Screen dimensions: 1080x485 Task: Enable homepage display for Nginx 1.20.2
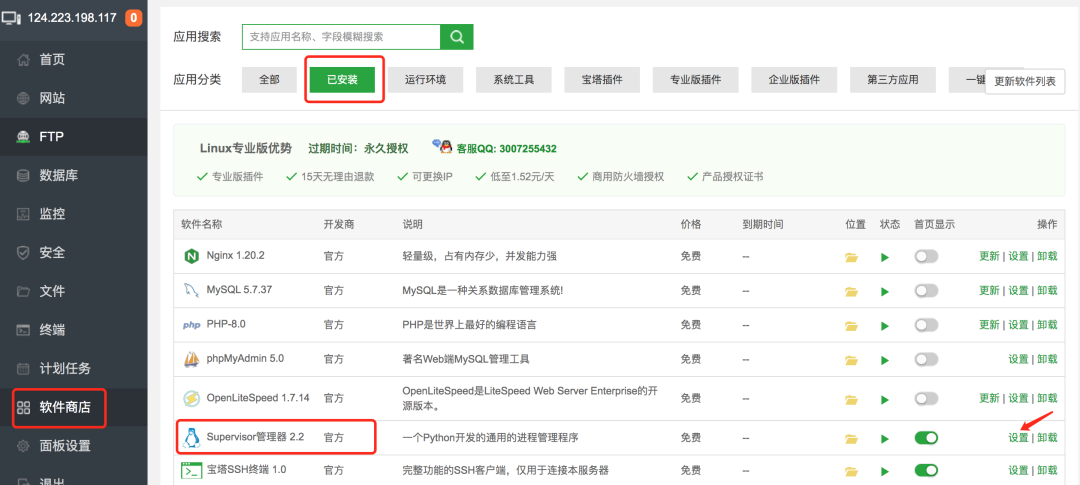point(926,256)
